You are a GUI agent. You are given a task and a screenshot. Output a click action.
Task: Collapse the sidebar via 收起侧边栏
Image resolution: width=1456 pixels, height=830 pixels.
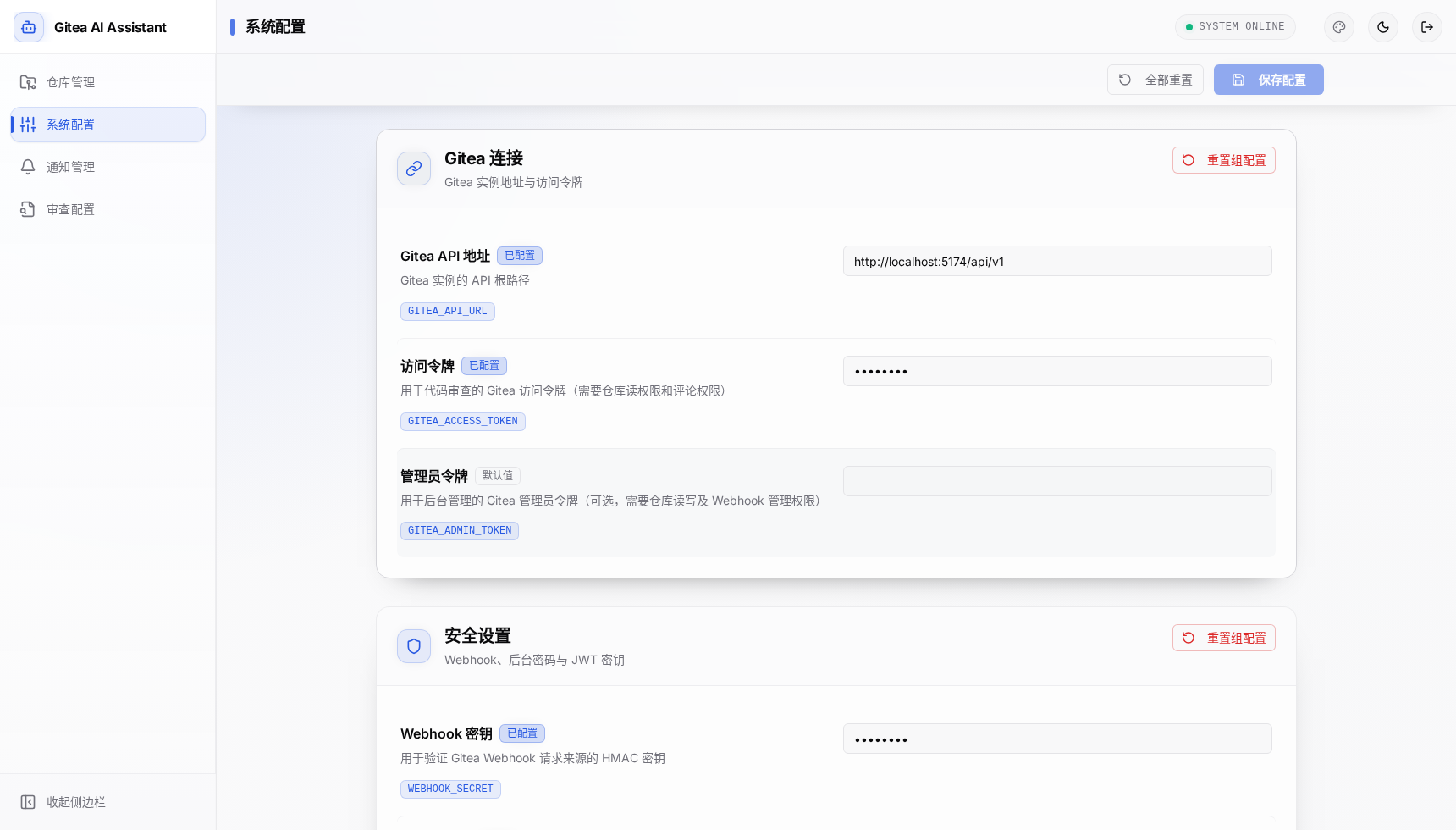(x=108, y=802)
